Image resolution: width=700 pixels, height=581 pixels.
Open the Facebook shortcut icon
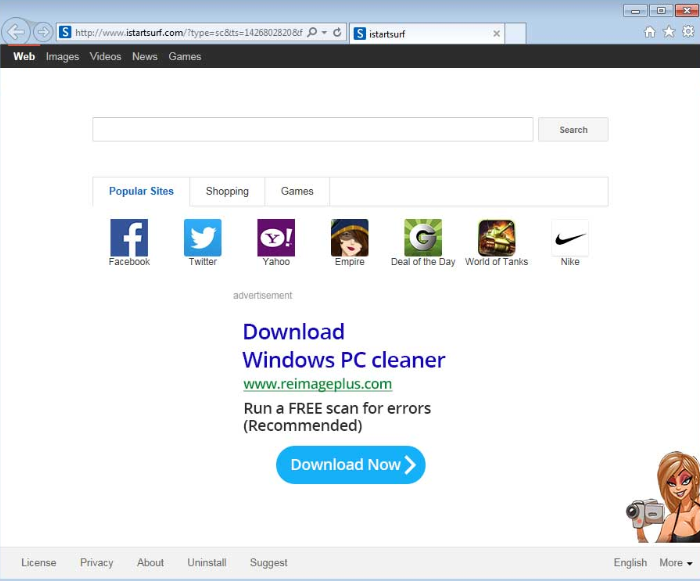[129, 238]
